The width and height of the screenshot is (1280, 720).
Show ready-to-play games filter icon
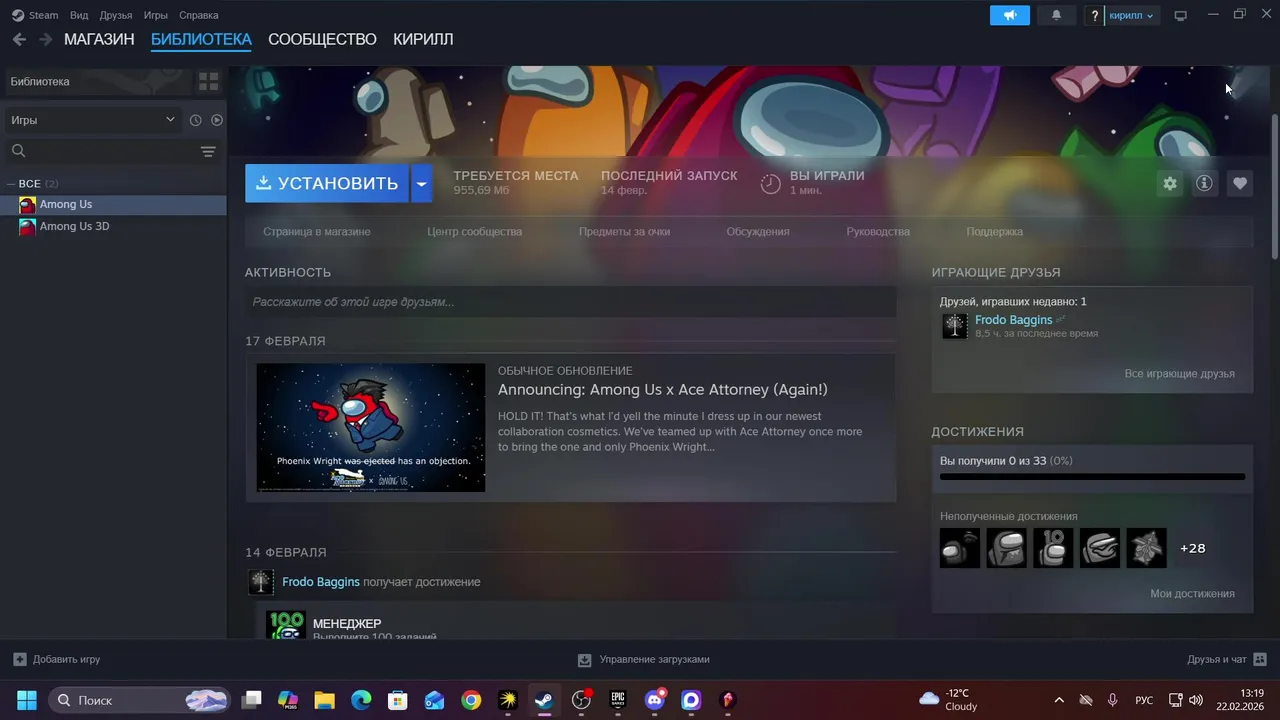[x=217, y=120]
